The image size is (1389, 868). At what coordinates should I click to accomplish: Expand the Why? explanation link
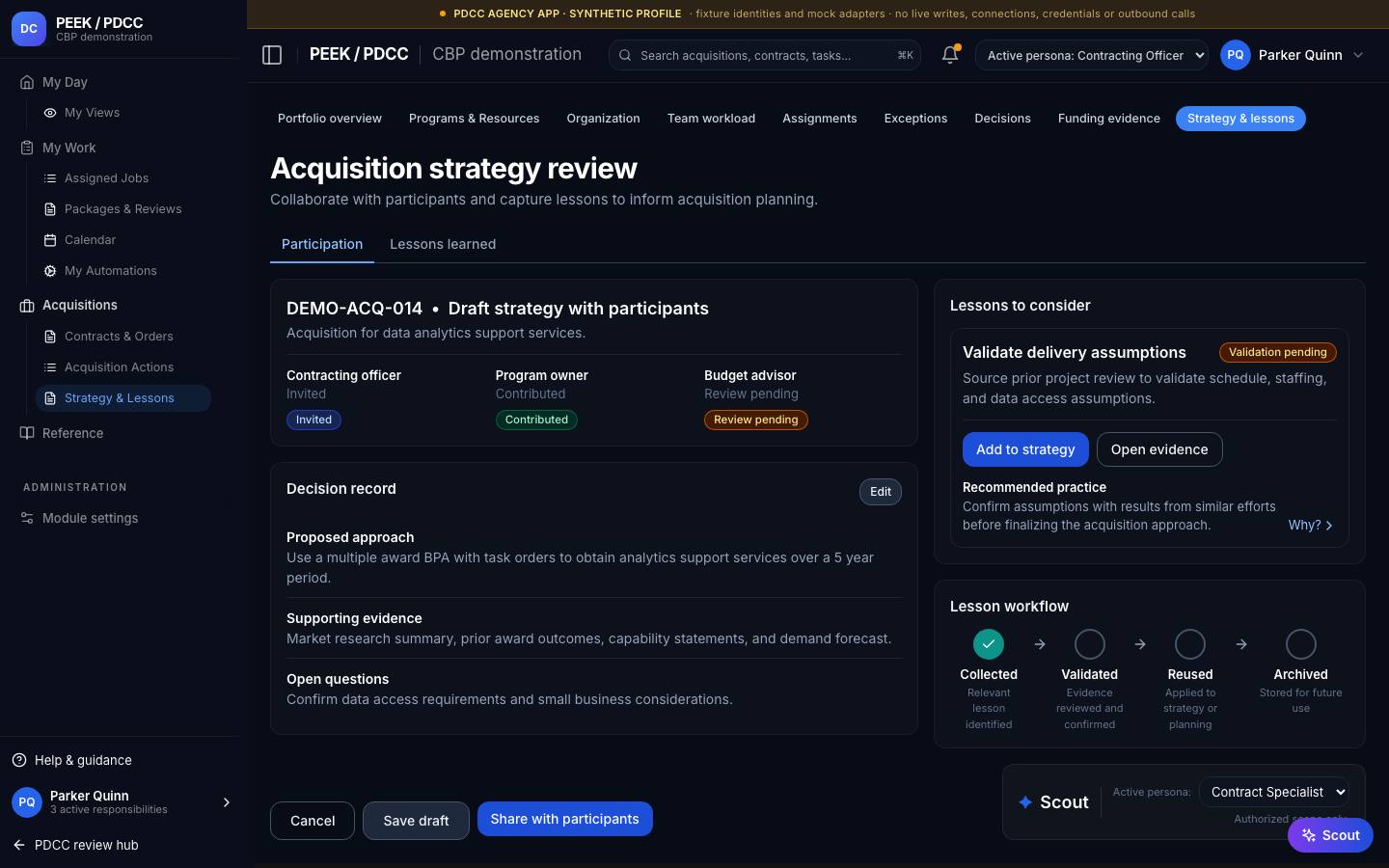pos(1311,525)
